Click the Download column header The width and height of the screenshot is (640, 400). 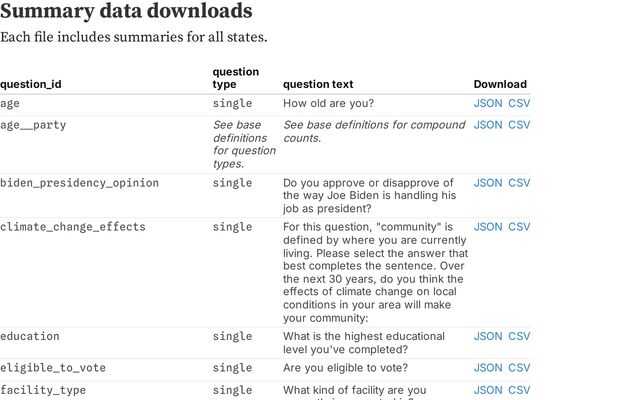(x=500, y=85)
